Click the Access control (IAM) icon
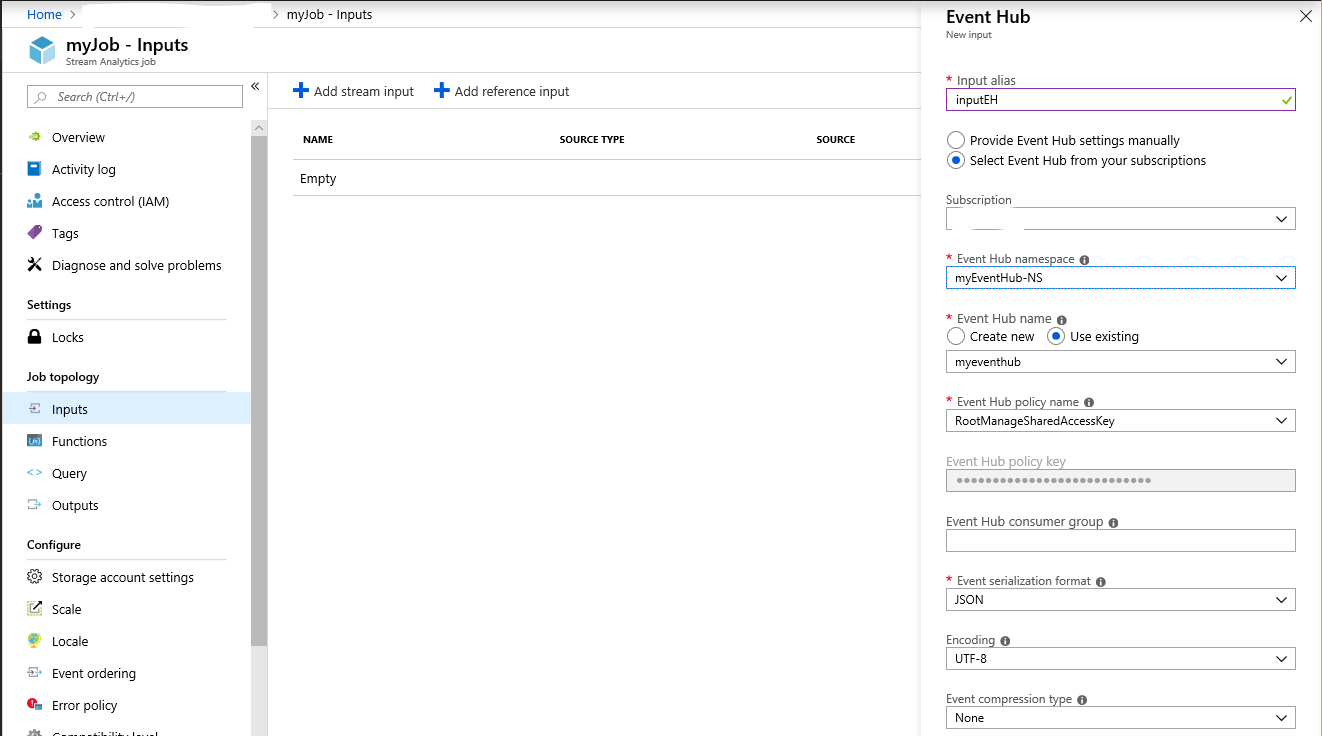This screenshot has height=736, width=1322. (x=35, y=201)
